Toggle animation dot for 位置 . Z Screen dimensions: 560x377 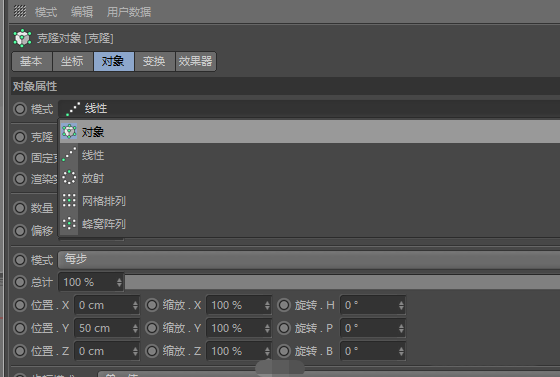(20, 351)
